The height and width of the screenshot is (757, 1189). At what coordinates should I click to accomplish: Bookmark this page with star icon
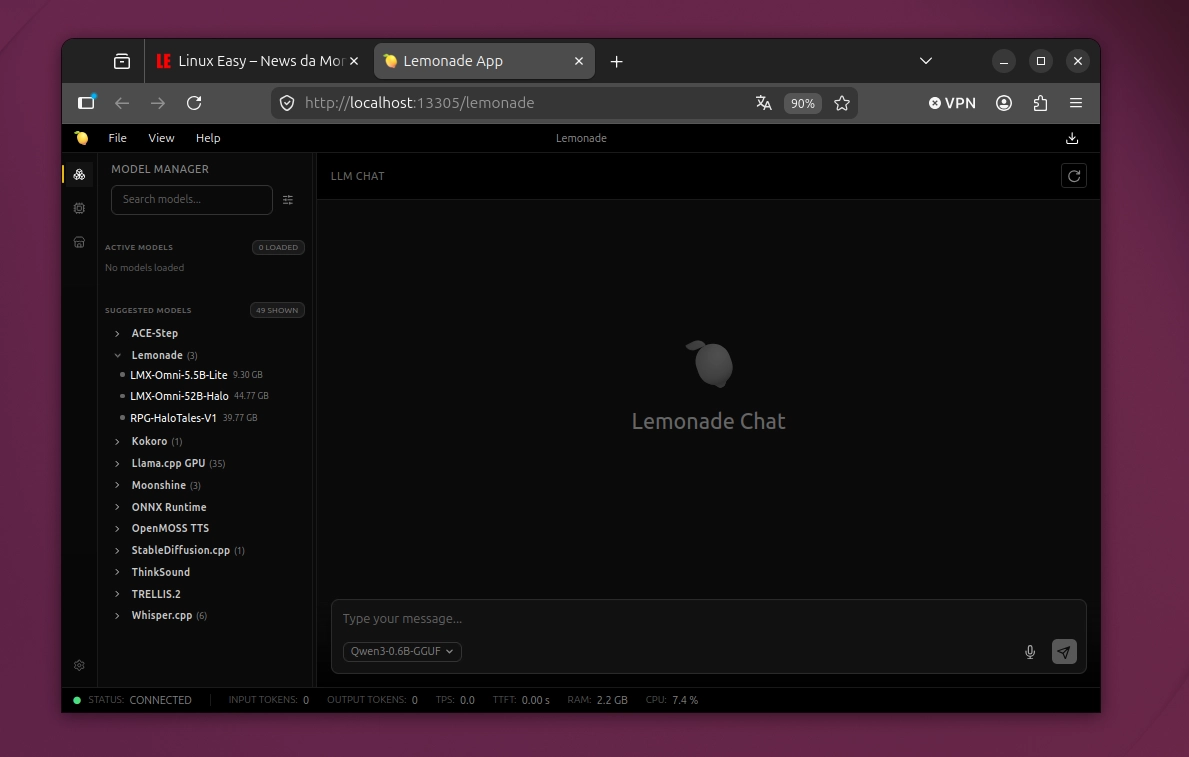click(x=842, y=103)
